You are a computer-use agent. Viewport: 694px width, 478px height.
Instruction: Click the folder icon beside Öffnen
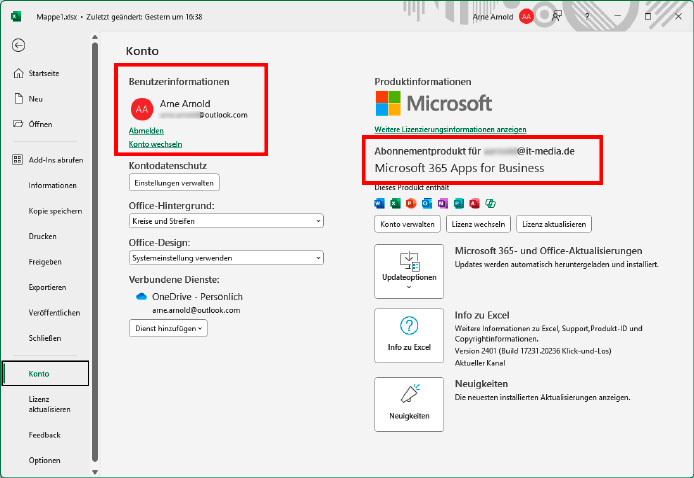coord(18,124)
